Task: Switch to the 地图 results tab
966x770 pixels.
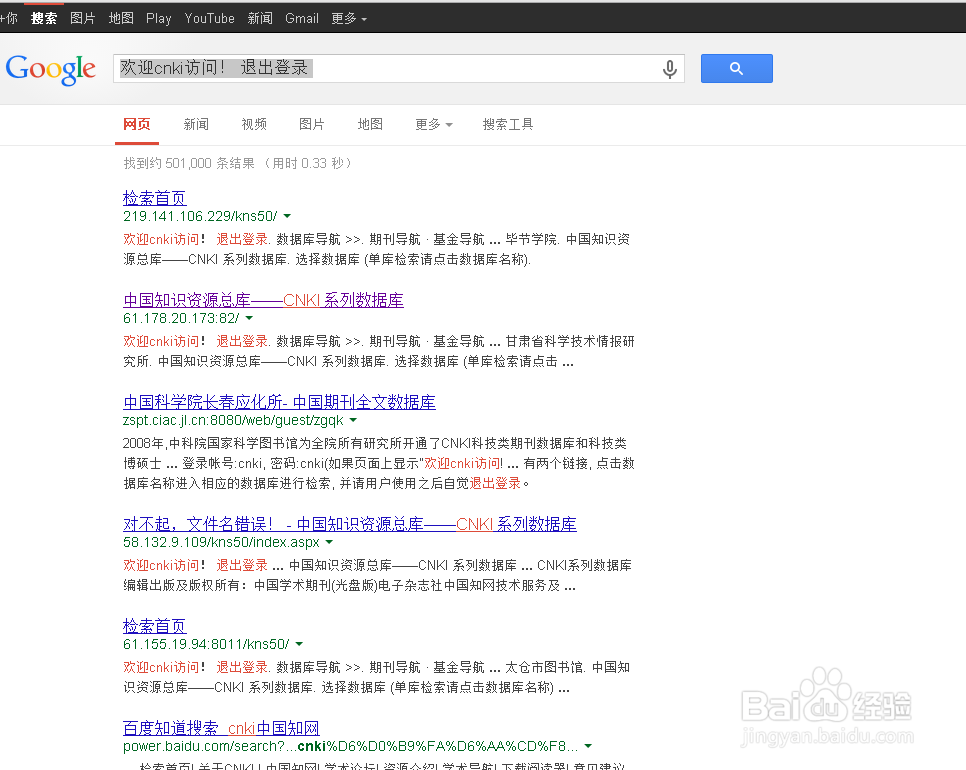Action: tap(370, 124)
